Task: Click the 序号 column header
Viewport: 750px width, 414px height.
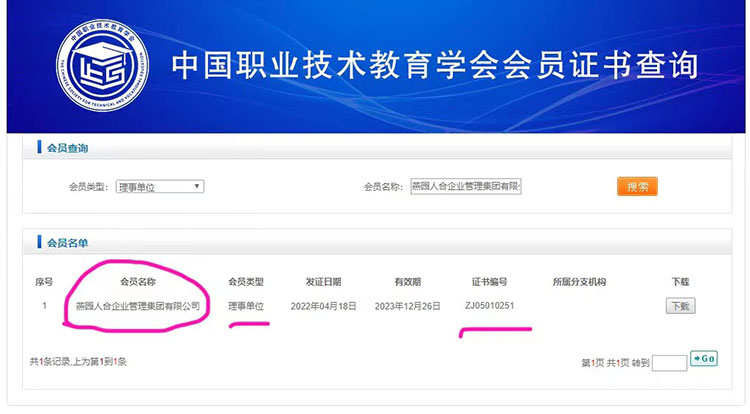Action: point(44,282)
